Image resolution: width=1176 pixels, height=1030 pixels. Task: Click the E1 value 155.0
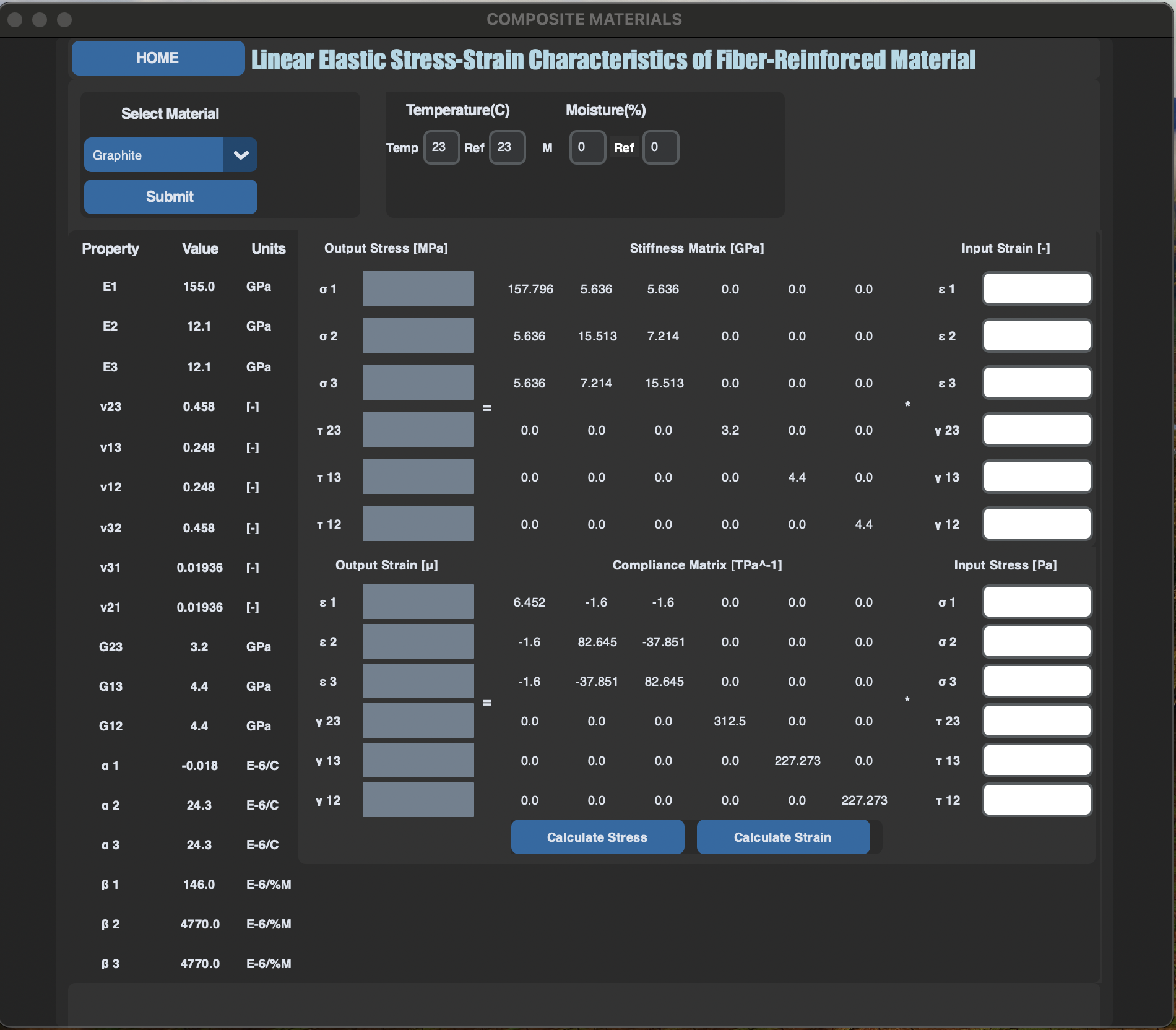[x=199, y=287]
